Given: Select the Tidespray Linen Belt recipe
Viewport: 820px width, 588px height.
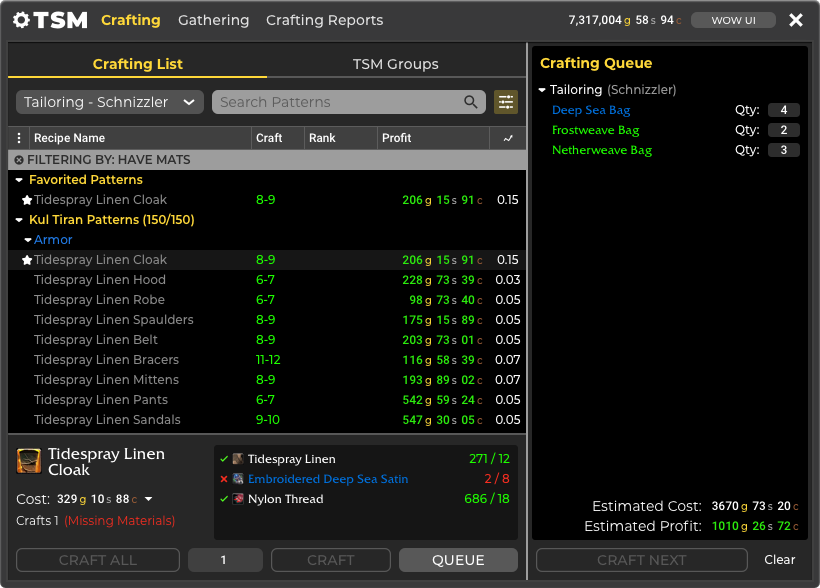Looking at the screenshot, I should (x=267, y=340).
